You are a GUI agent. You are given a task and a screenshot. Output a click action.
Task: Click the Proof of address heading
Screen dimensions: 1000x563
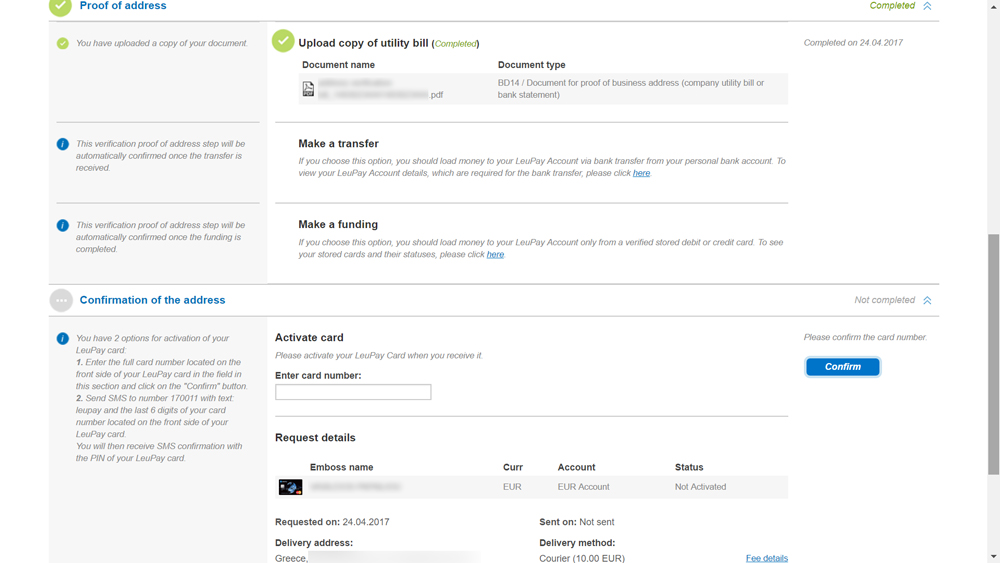click(x=122, y=6)
